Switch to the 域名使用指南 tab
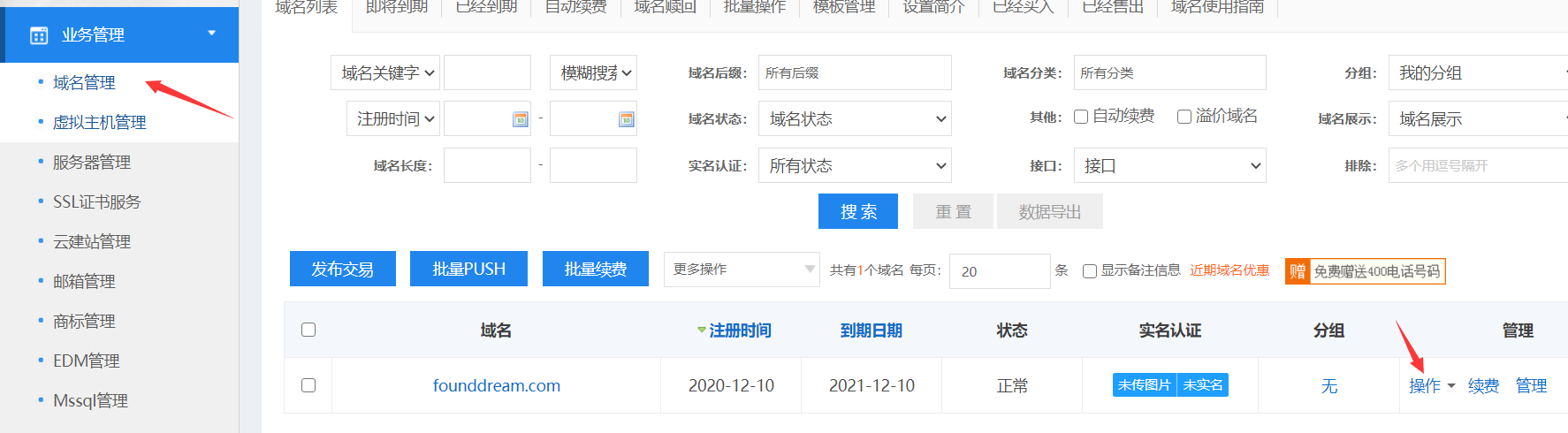1568x433 pixels. click(x=1218, y=7)
